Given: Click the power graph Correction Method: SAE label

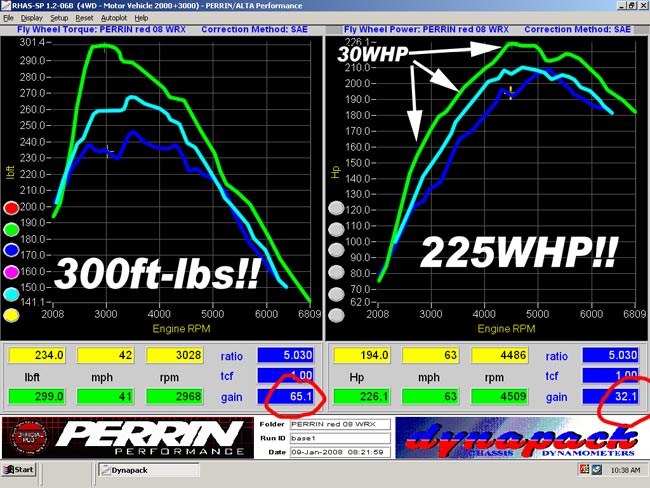Looking at the screenshot, I should pyautogui.click(x=577, y=29).
